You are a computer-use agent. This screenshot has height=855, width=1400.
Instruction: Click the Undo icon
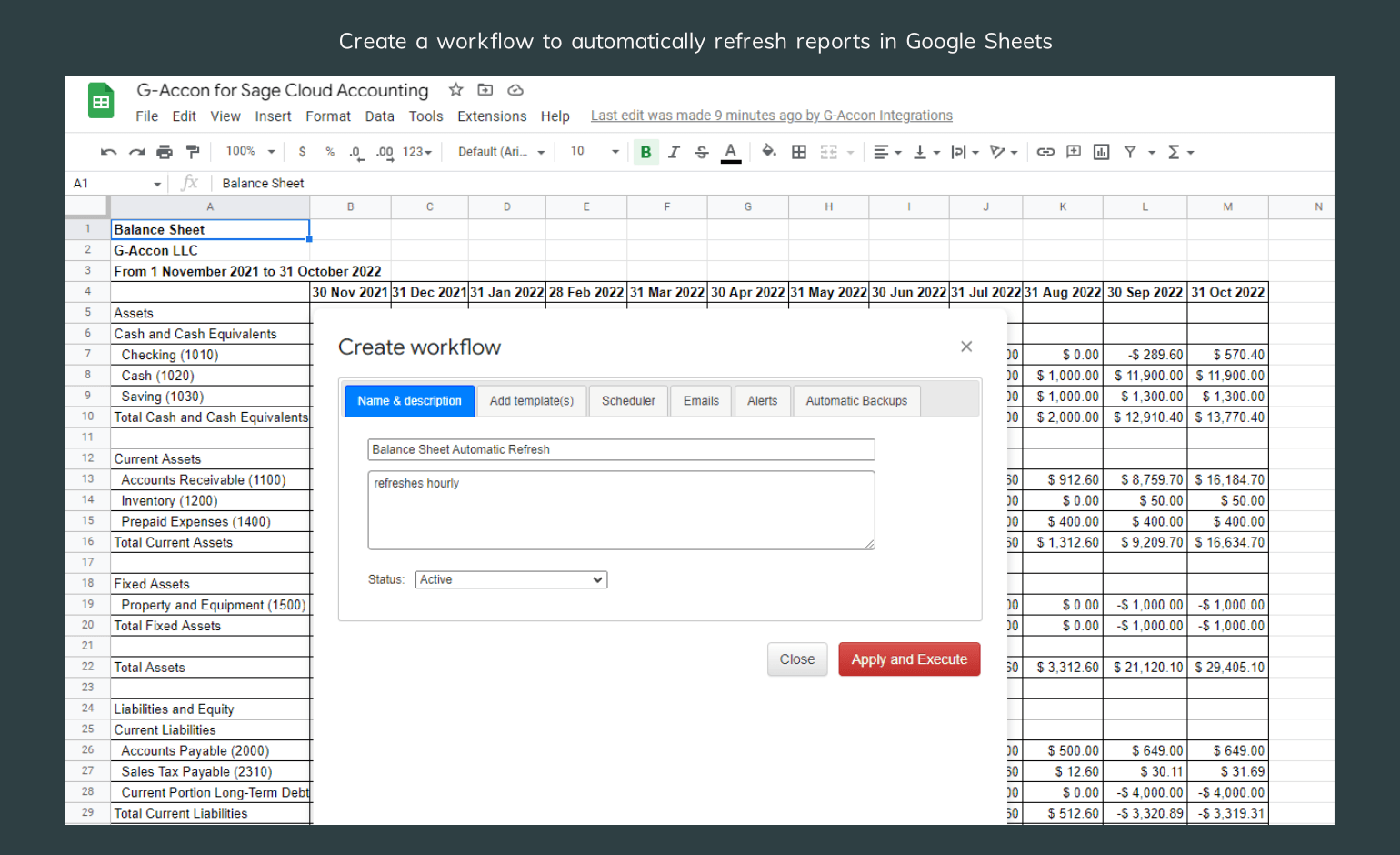pos(108,152)
